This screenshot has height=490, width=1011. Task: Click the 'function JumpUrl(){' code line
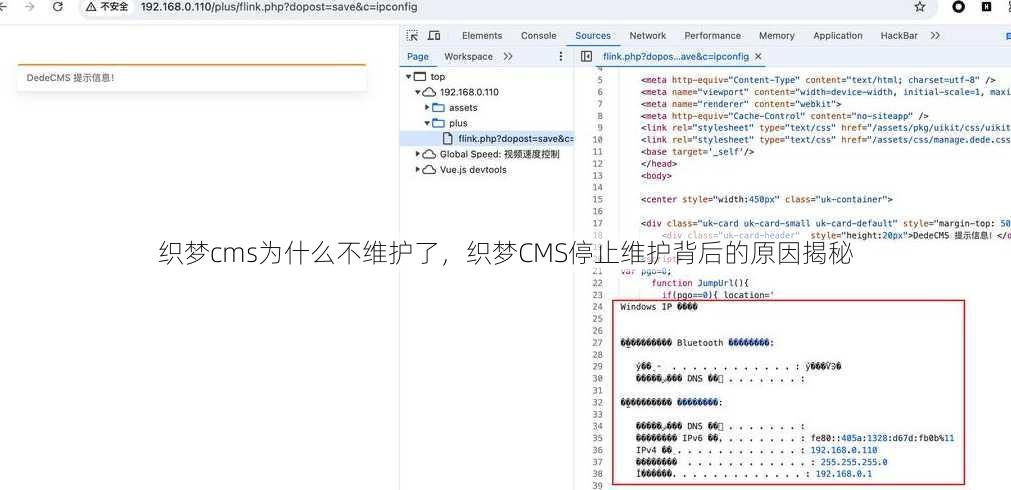[x=700, y=283]
